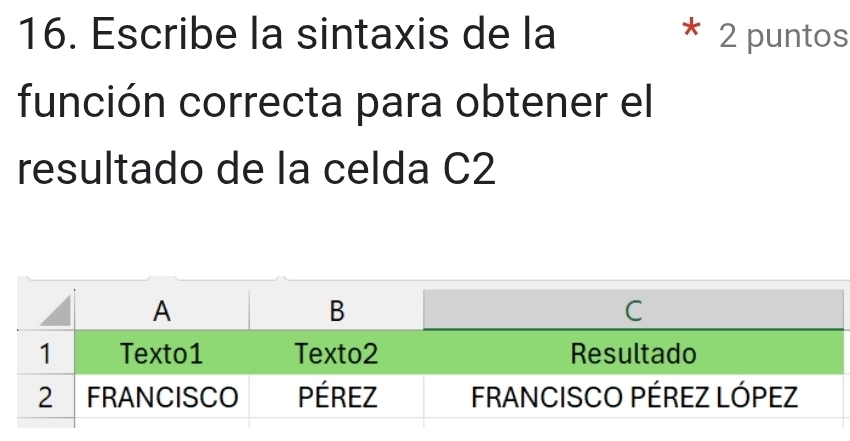Image resolution: width=850 pixels, height=441 pixels.
Task: Click cell C2 with FRANCISCO PÉREZ LÓPEZ
Action: 633,397
